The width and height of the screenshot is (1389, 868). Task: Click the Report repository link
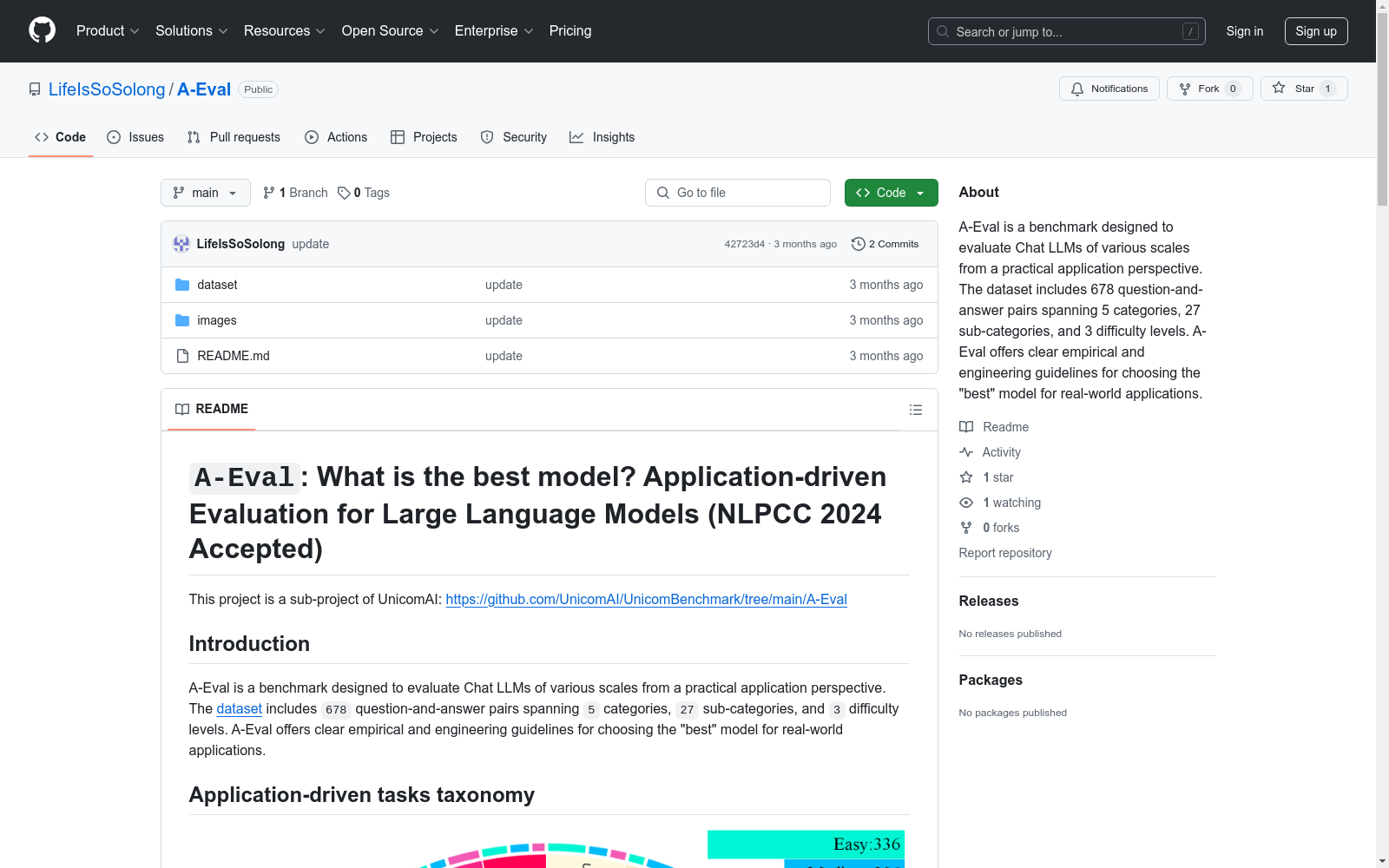coord(1005,553)
